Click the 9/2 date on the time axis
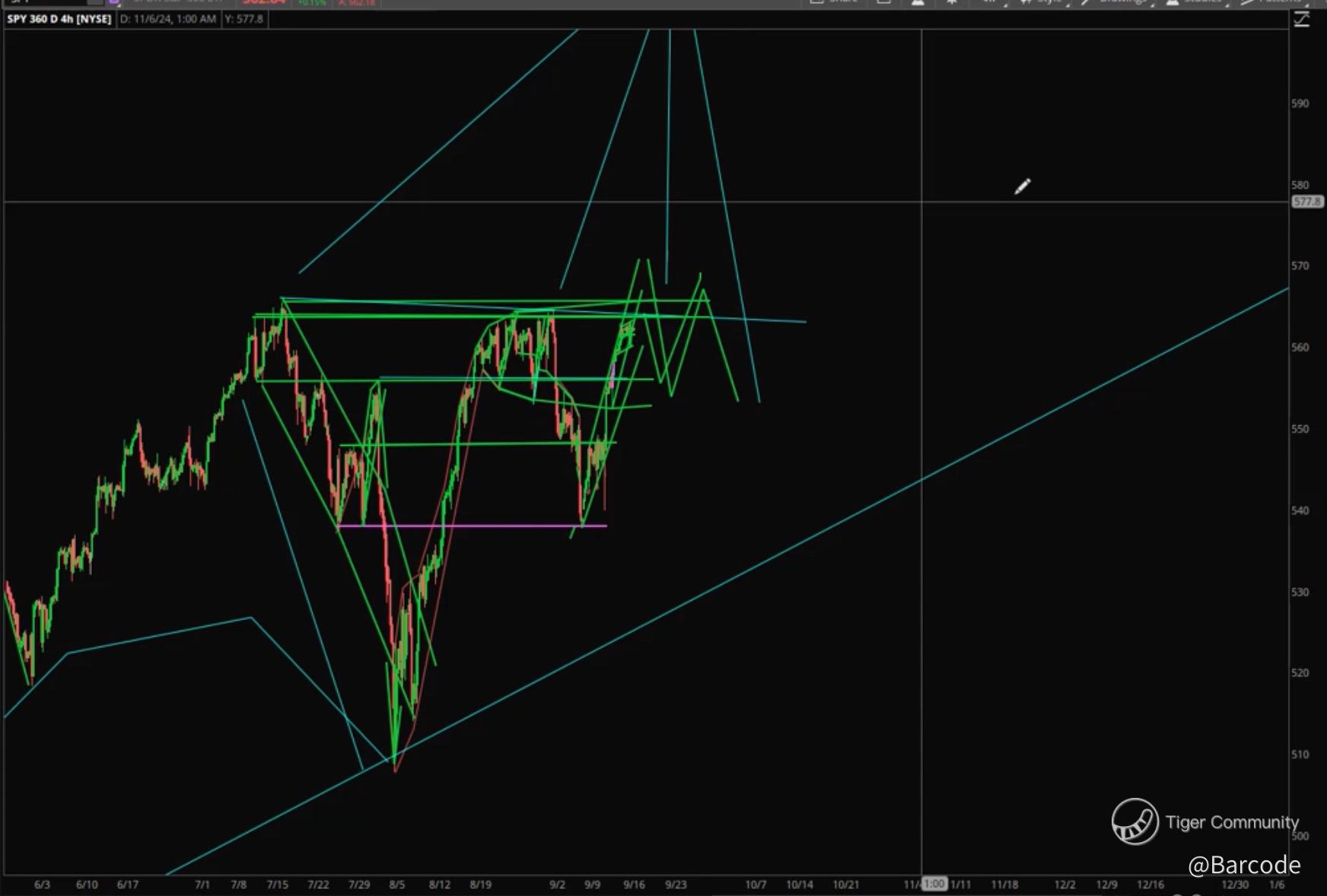This screenshot has width=1327, height=896. point(558,885)
